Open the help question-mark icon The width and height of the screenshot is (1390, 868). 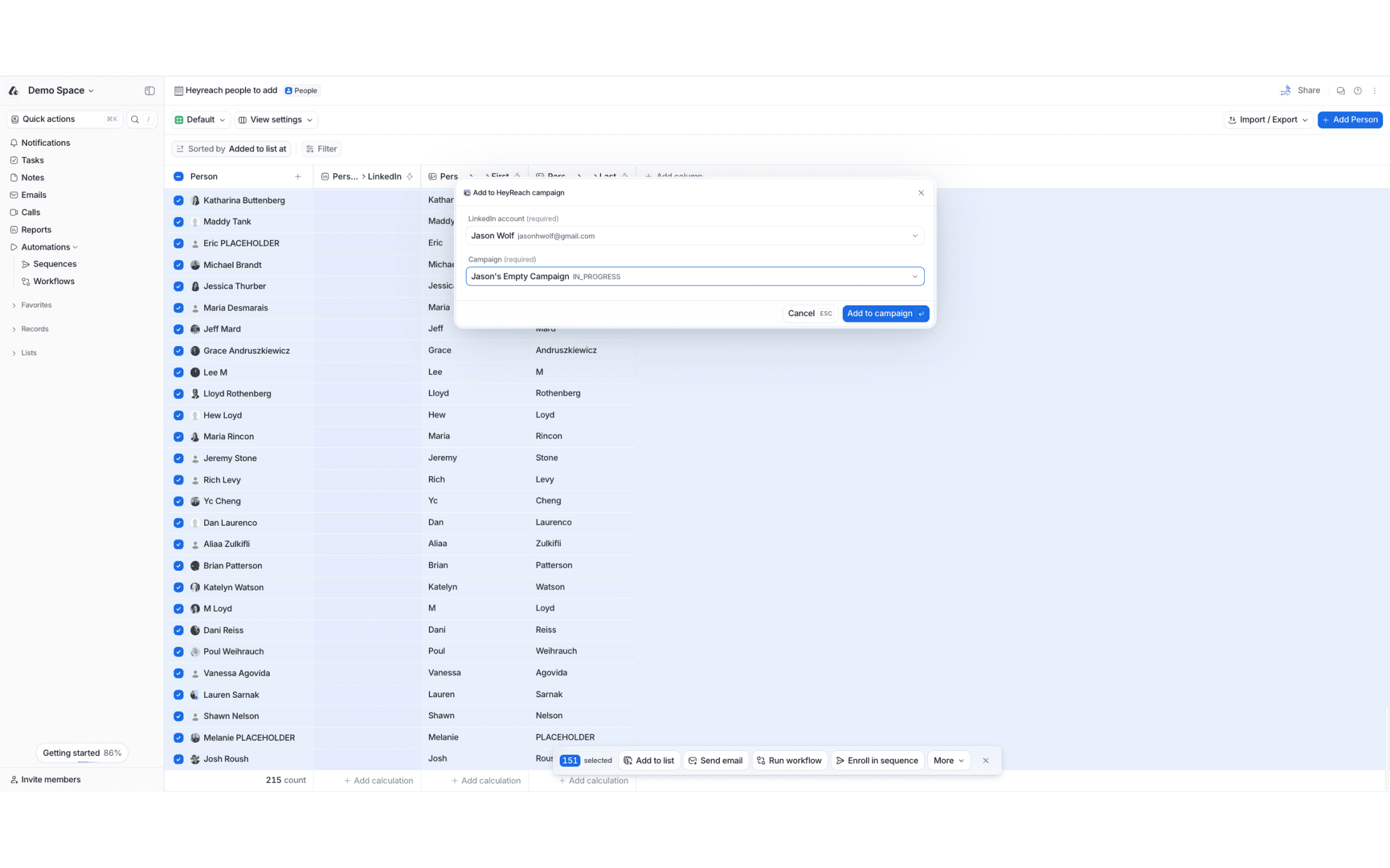coord(1357,91)
